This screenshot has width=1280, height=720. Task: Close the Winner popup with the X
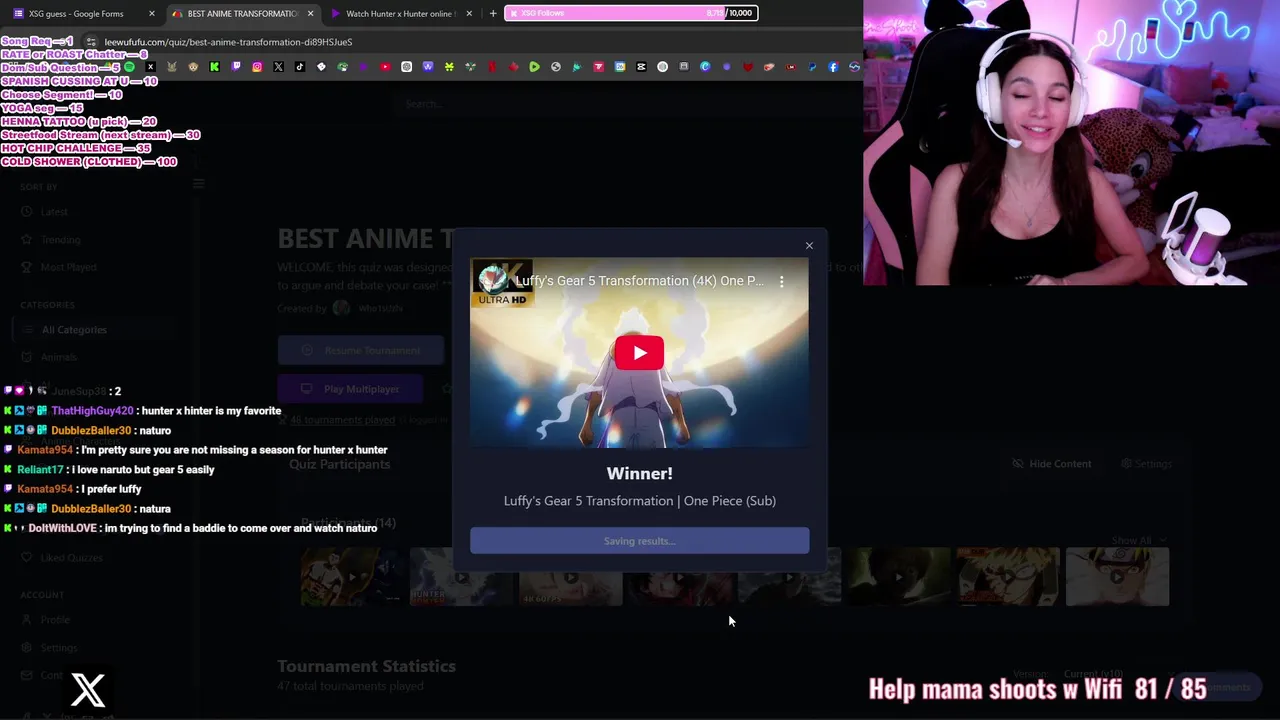click(809, 245)
